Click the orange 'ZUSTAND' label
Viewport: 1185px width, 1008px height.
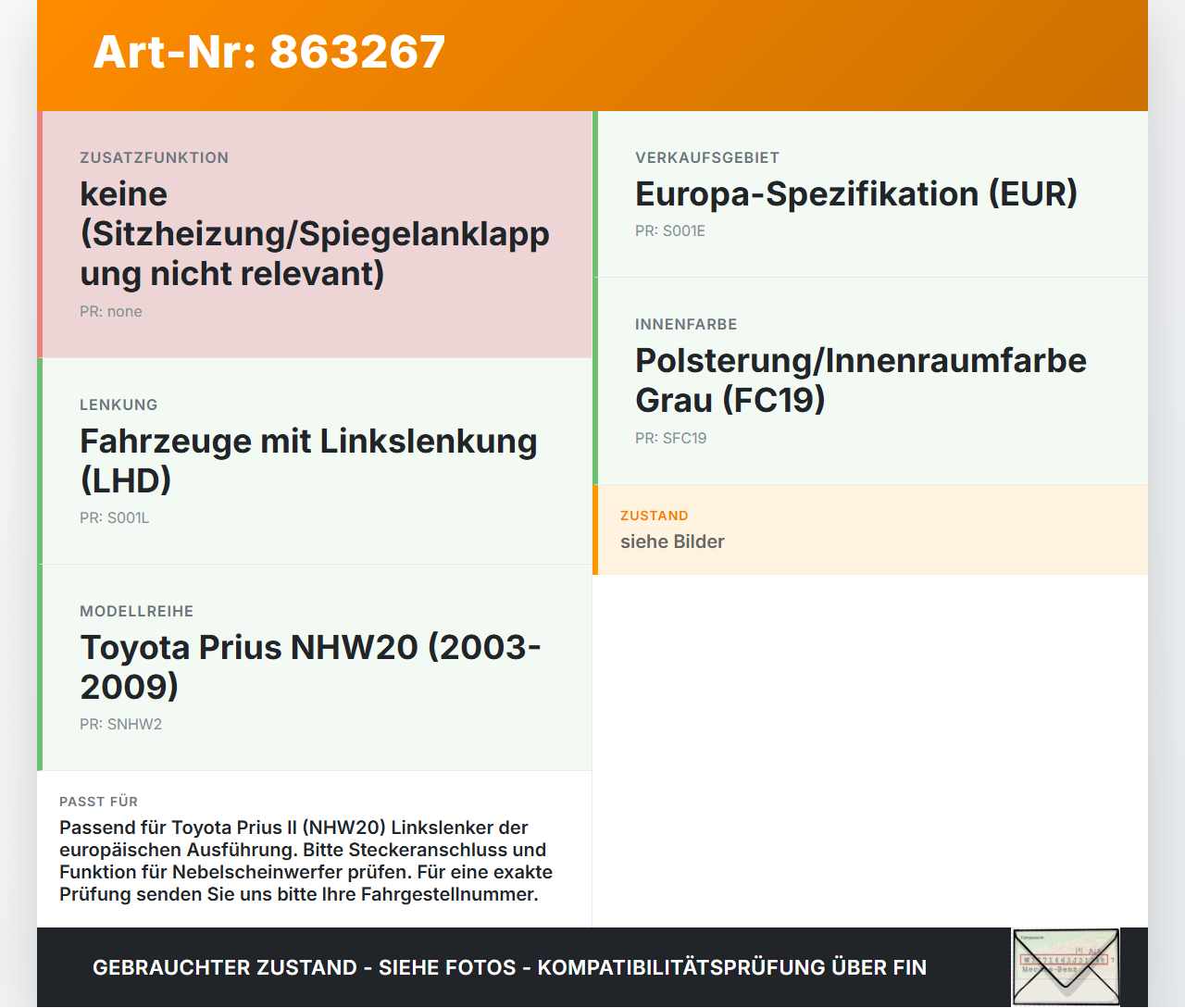pyautogui.click(x=655, y=516)
